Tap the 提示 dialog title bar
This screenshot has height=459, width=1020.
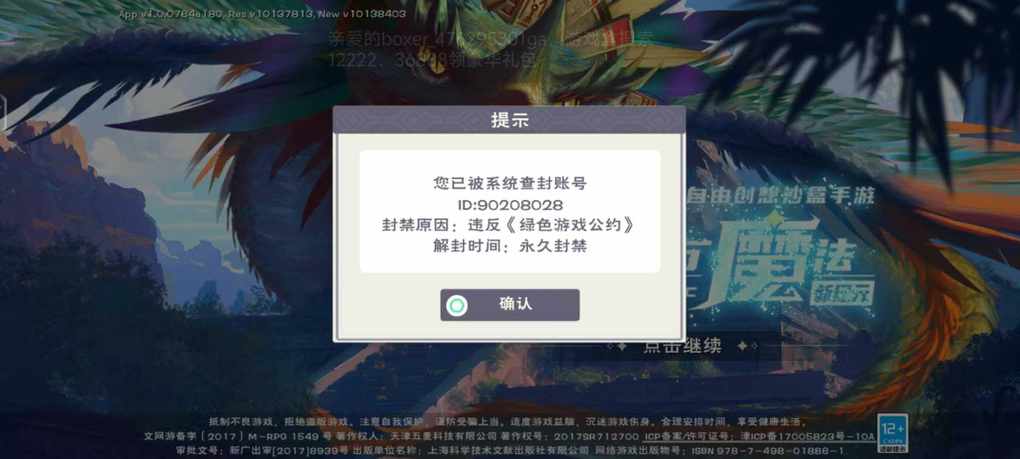pyautogui.click(x=509, y=120)
